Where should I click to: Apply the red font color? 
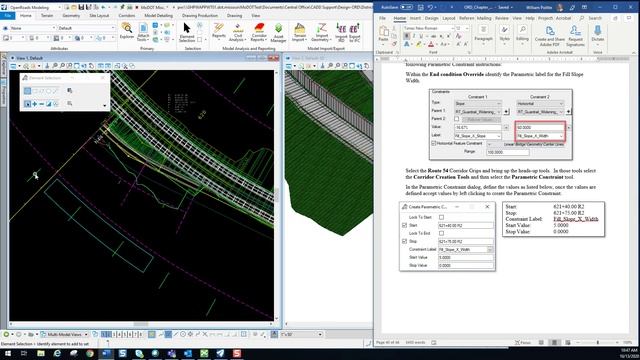click(x=431, y=44)
